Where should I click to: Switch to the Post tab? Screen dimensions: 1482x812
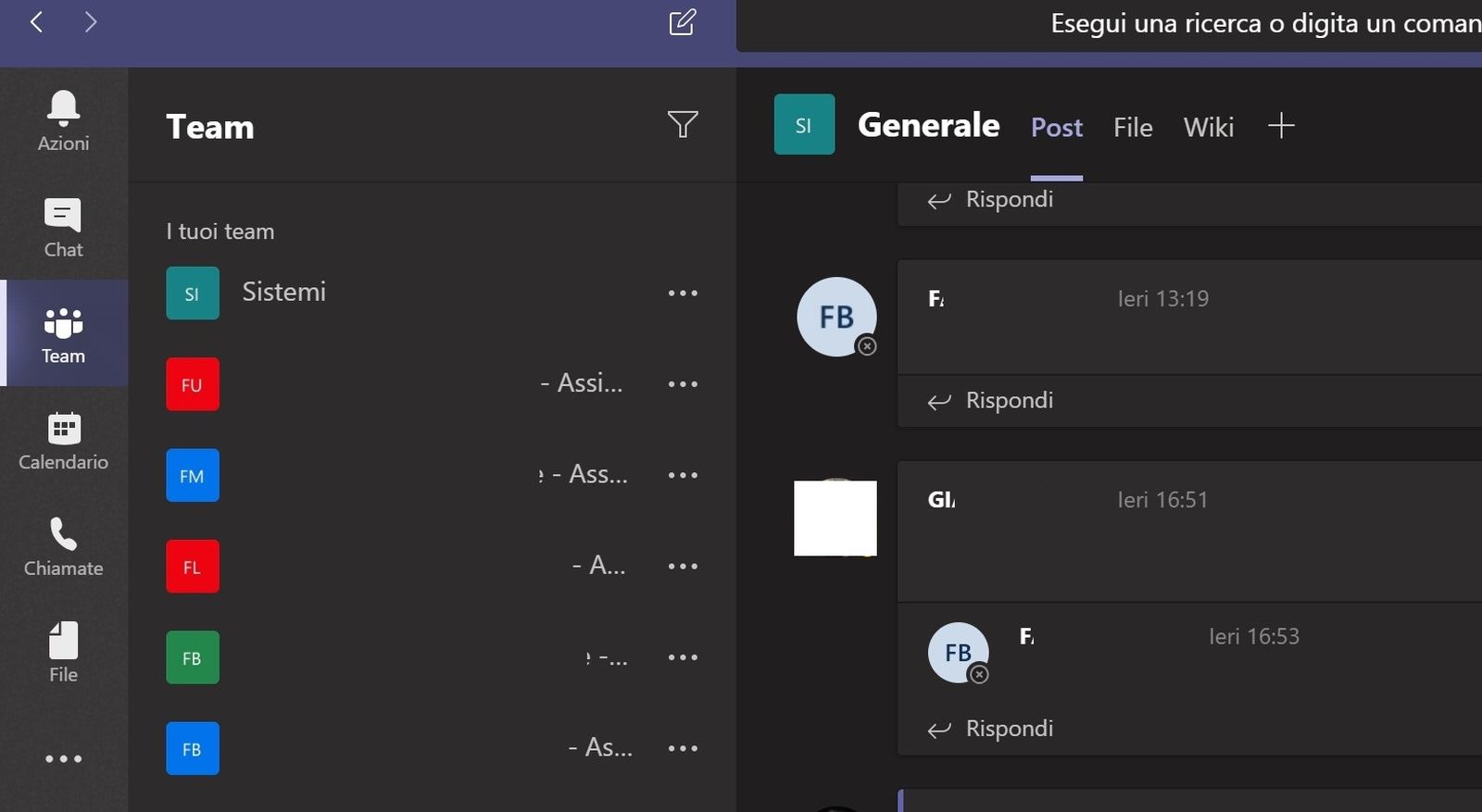(1057, 127)
